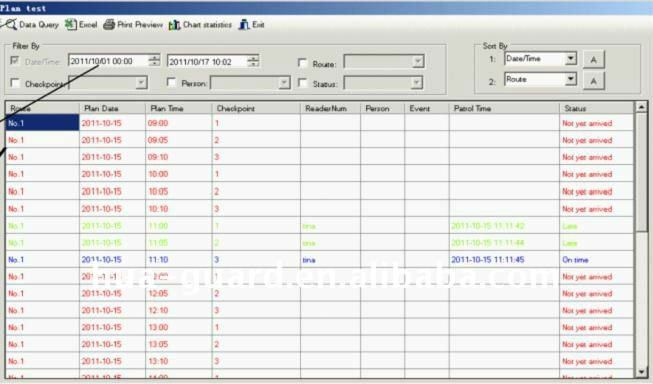Image resolution: width=653 pixels, height=384 pixels.
Task: Select the On time row at 11:10
Action: pyautogui.click(x=319, y=259)
